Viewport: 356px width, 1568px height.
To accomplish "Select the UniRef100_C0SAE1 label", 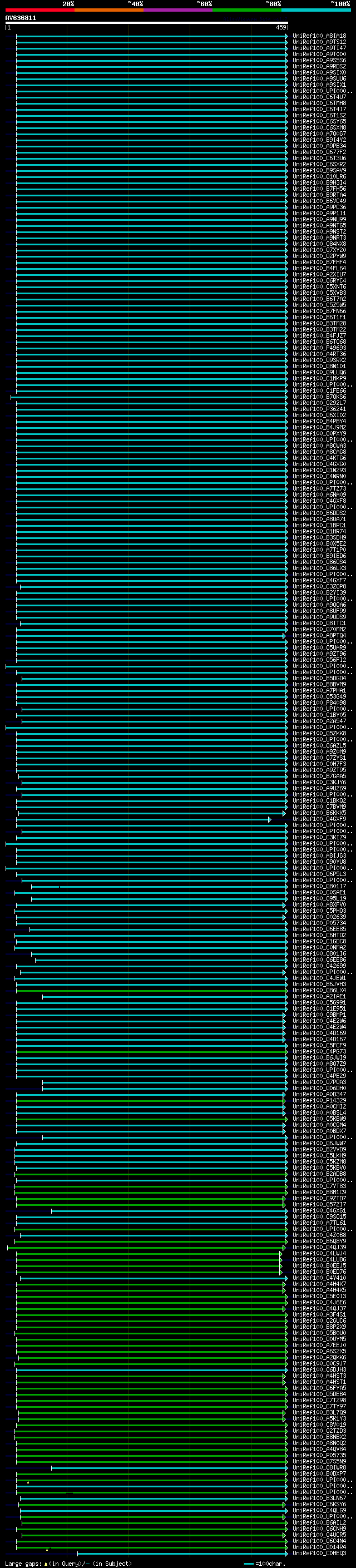I will tap(319, 892).
